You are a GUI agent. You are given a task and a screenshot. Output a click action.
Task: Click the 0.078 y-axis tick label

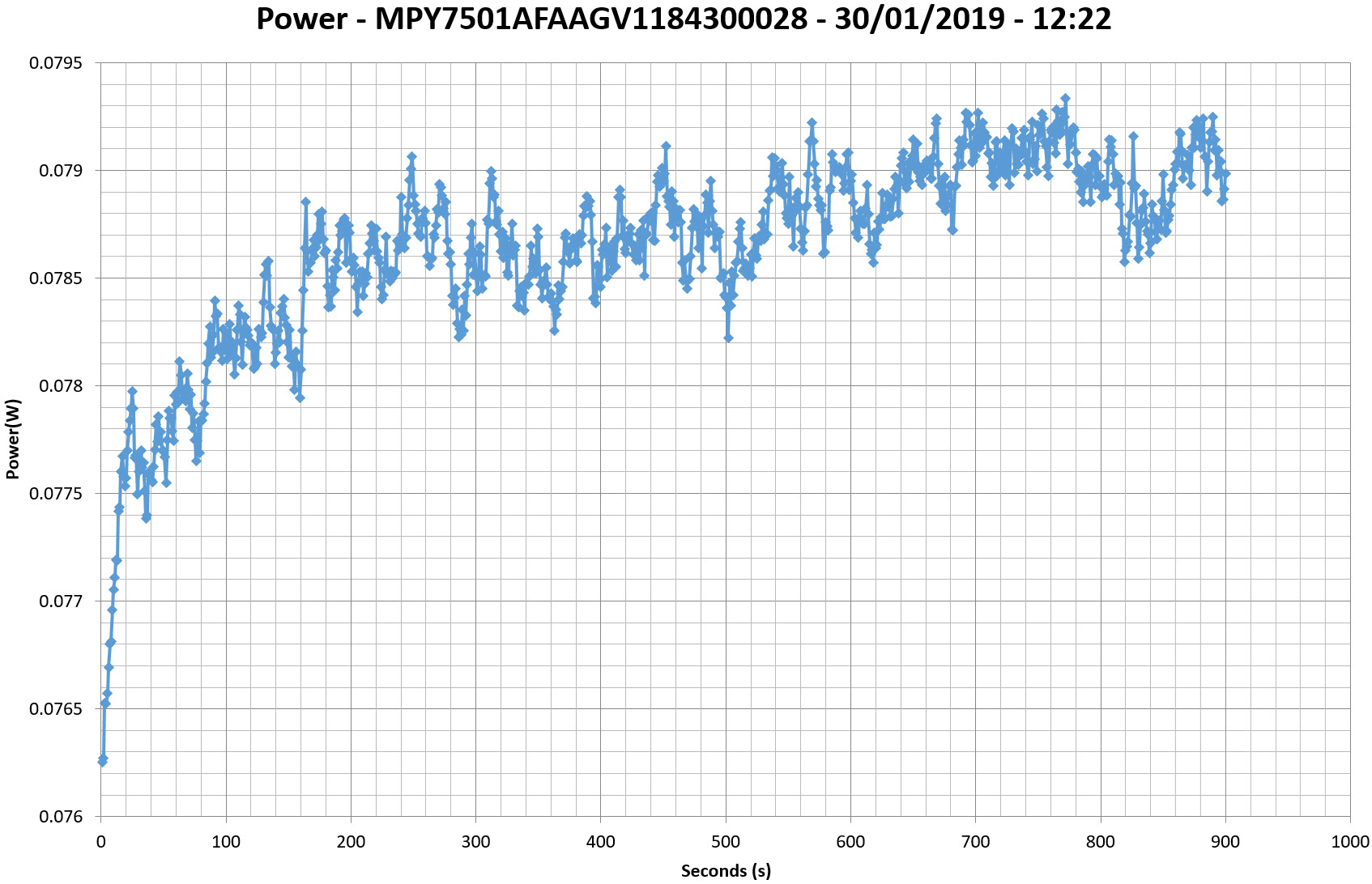[64, 386]
